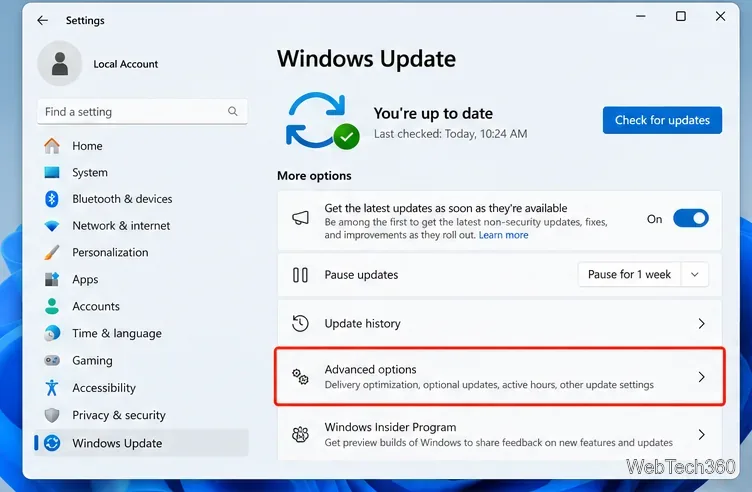Click Pause for 1 week button
This screenshot has width=752, height=492.
[629, 275]
